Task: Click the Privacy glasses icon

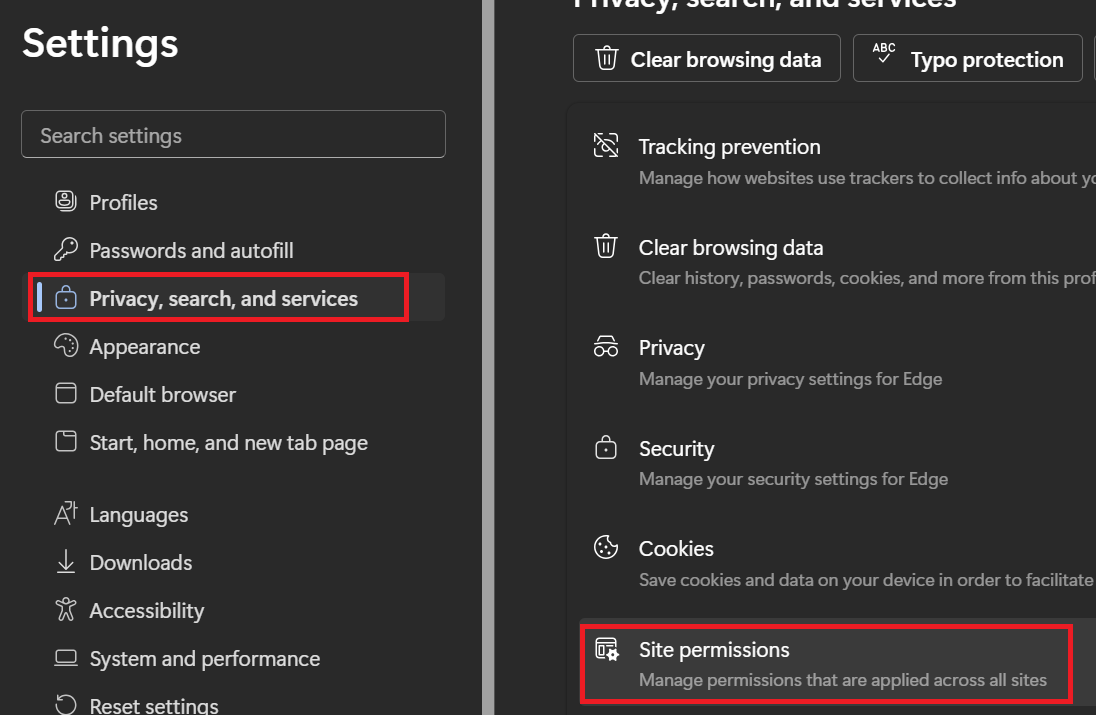Action: point(606,348)
